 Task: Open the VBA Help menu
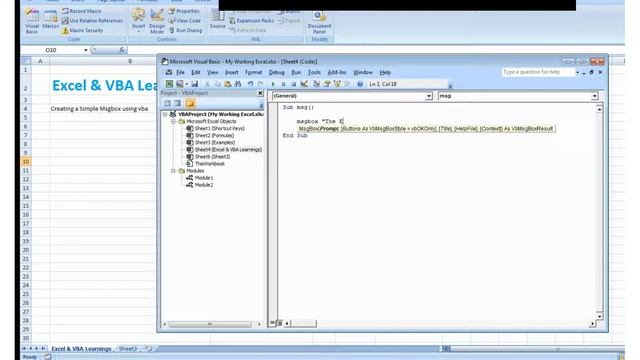click(385, 72)
